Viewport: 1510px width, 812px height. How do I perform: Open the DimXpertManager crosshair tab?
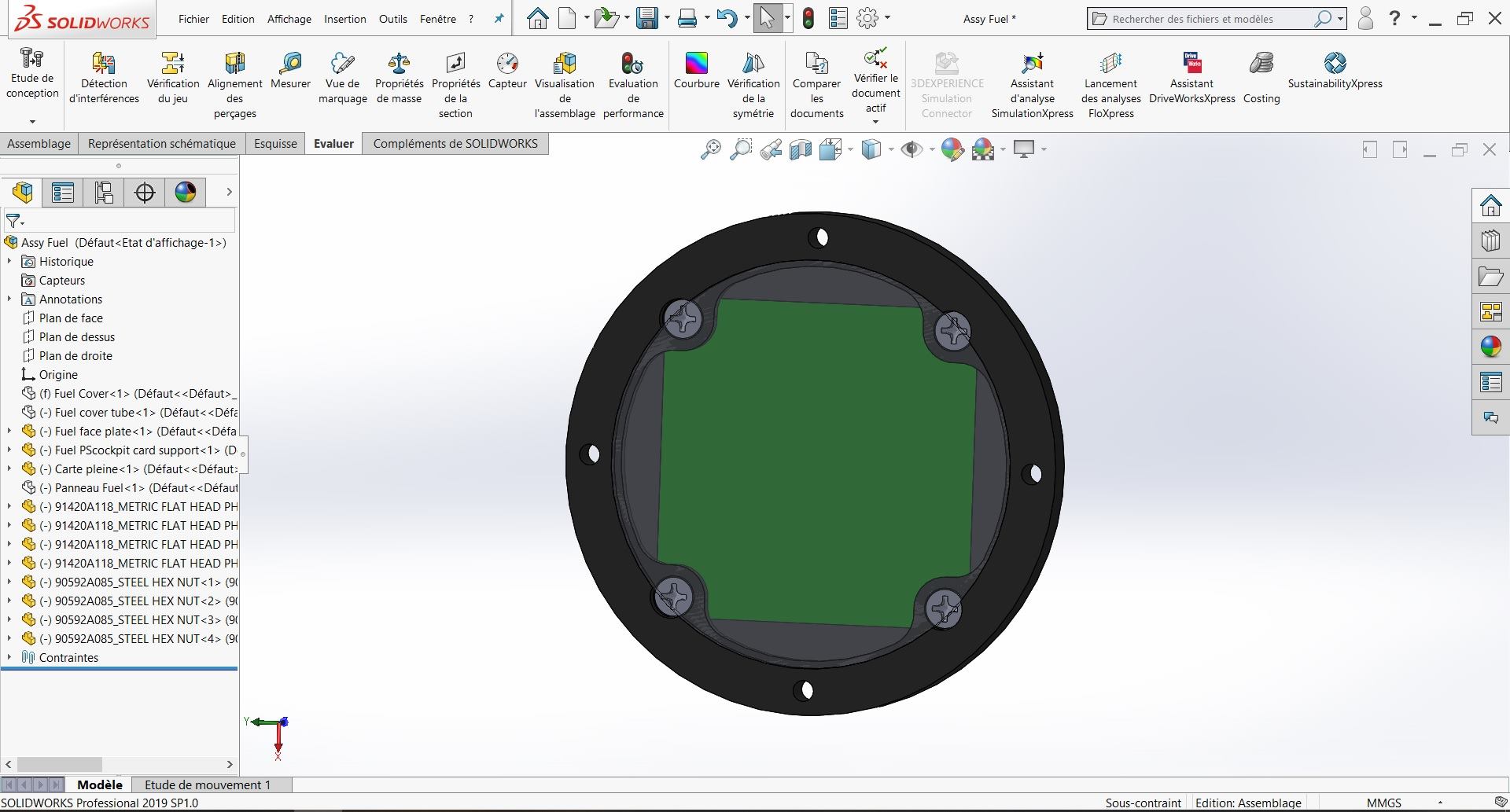click(145, 193)
